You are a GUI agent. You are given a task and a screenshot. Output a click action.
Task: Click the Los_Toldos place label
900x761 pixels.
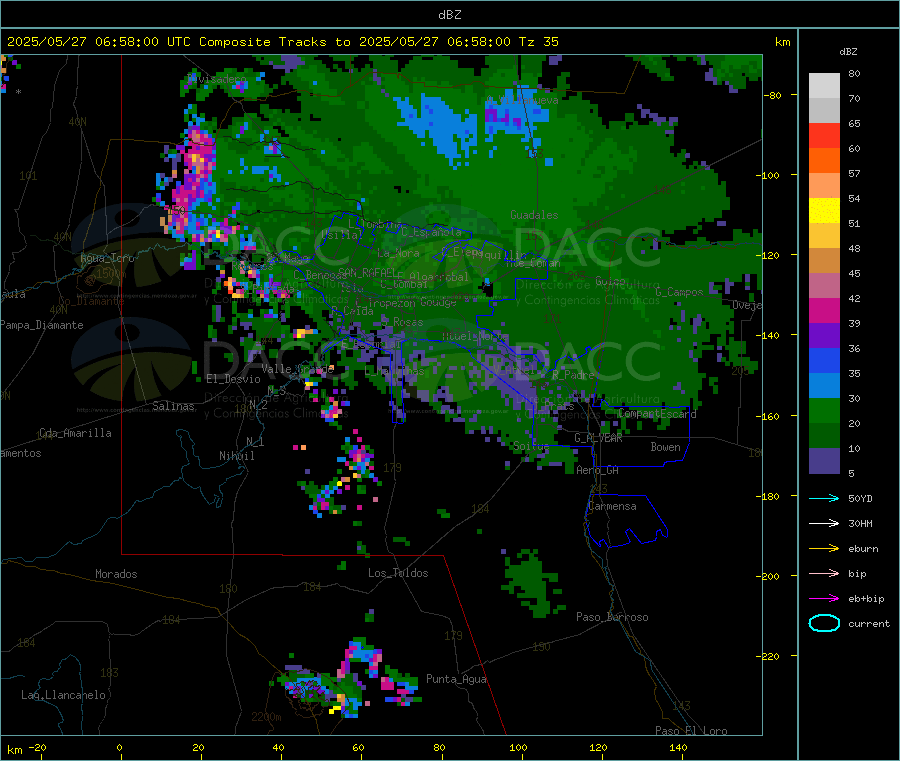click(398, 573)
